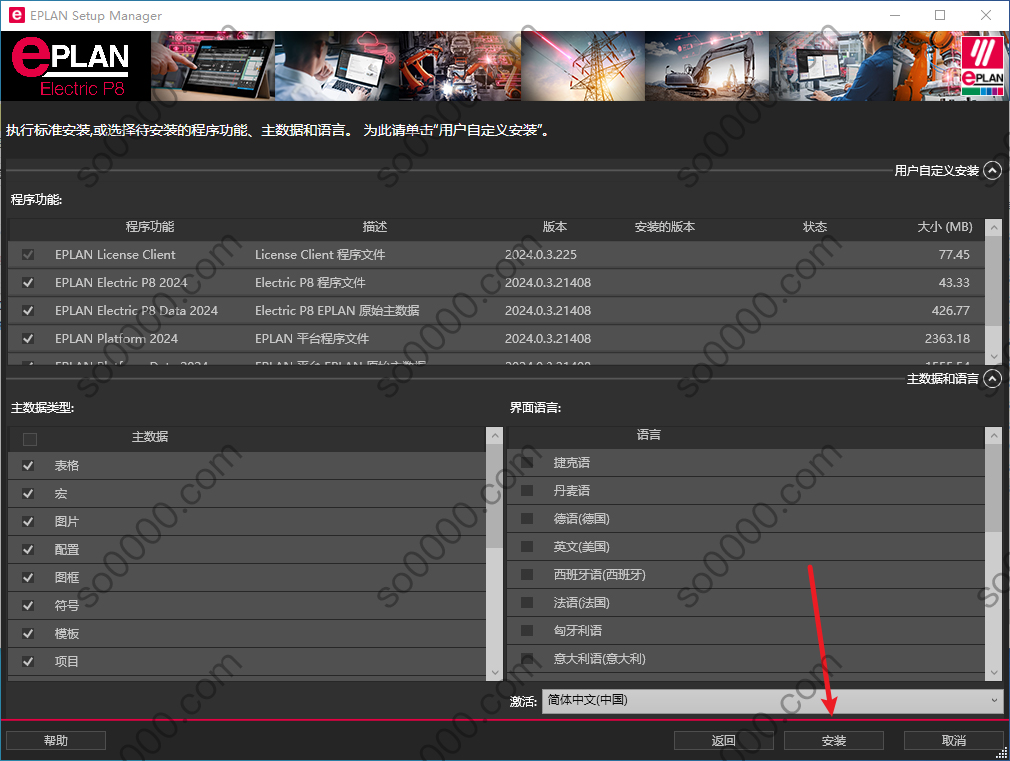Uncheck EPLAN Electric P8 Data 2024 checkbox
This screenshot has width=1010, height=761.
pos(28,311)
